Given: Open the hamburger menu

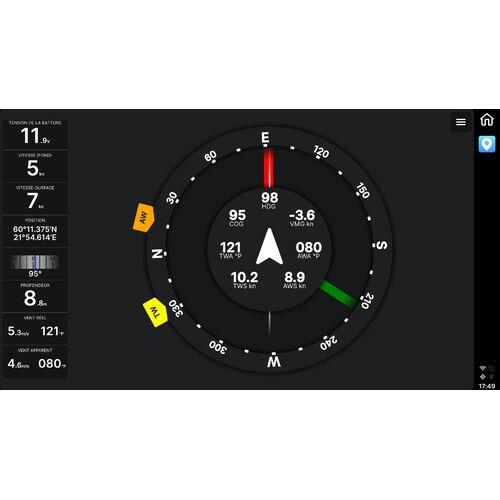Looking at the screenshot, I should [x=461, y=122].
